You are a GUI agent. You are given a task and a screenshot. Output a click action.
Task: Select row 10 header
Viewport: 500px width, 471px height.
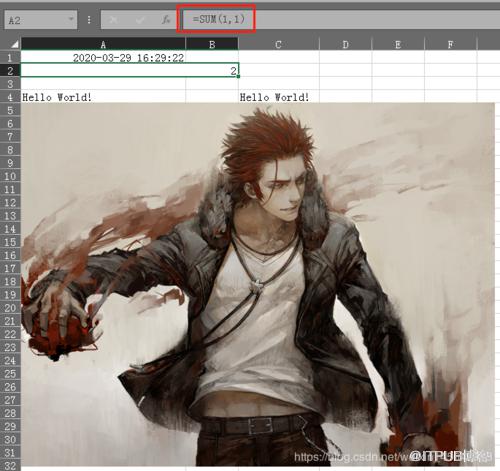(10, 176)
